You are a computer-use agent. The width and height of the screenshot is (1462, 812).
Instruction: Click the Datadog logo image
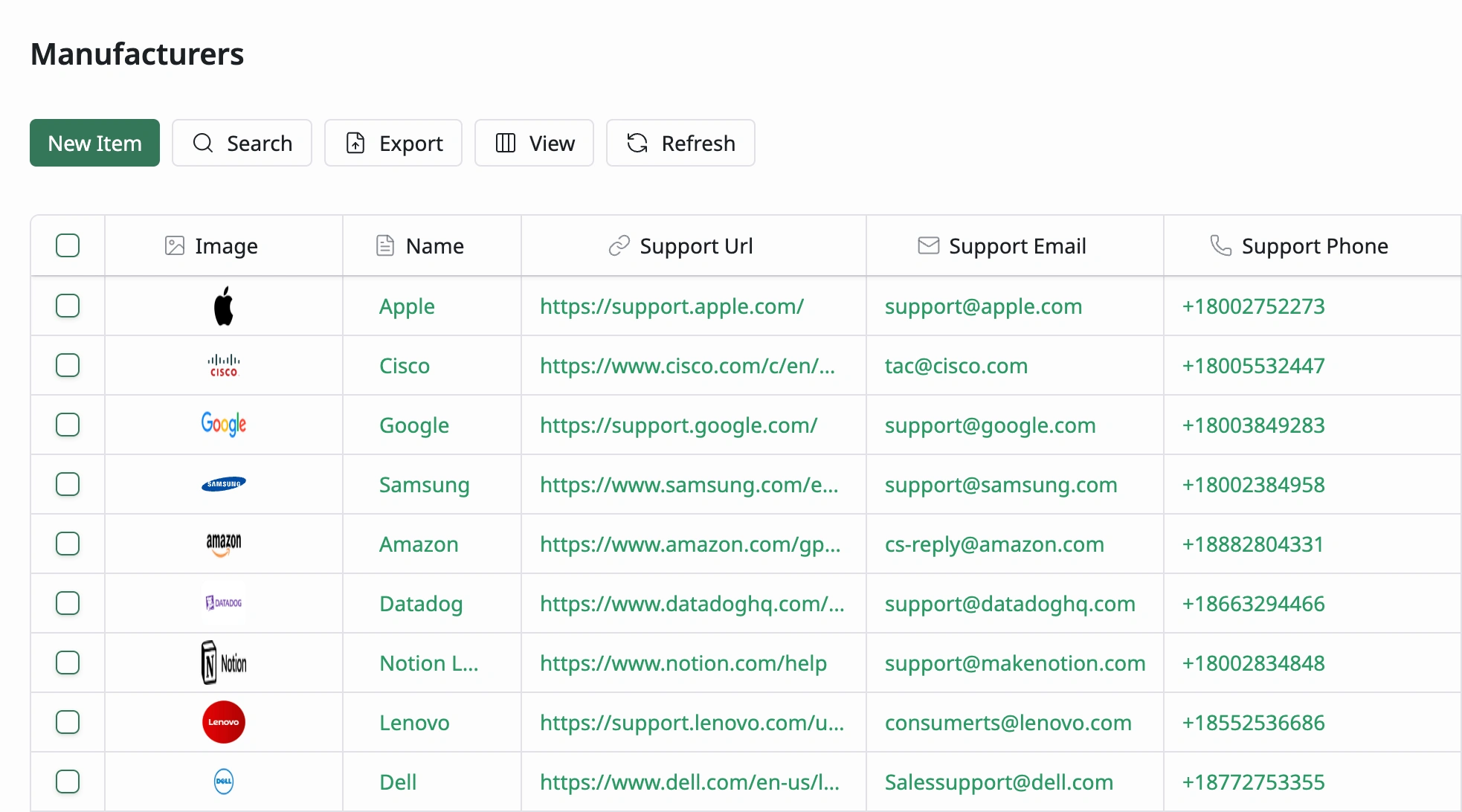[x=224, y=603]
